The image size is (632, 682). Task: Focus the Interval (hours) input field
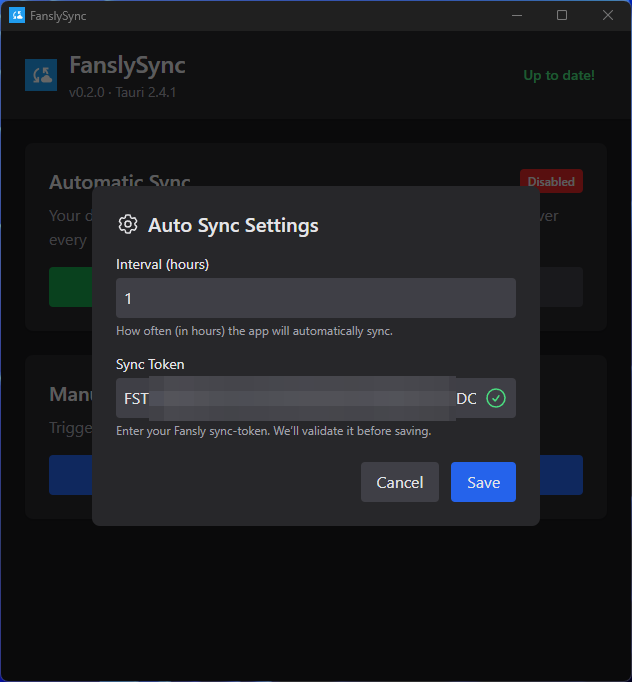tap(315, 298)
